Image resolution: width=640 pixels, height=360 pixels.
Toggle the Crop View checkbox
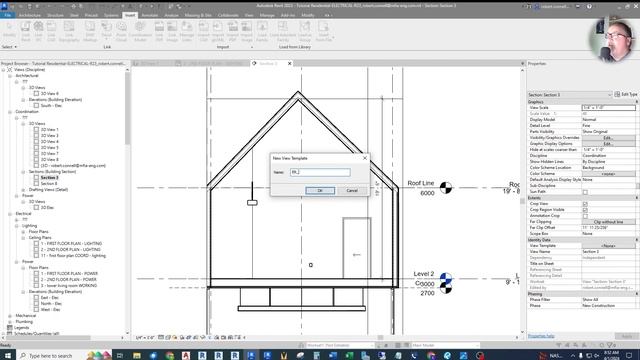[585, 204]
